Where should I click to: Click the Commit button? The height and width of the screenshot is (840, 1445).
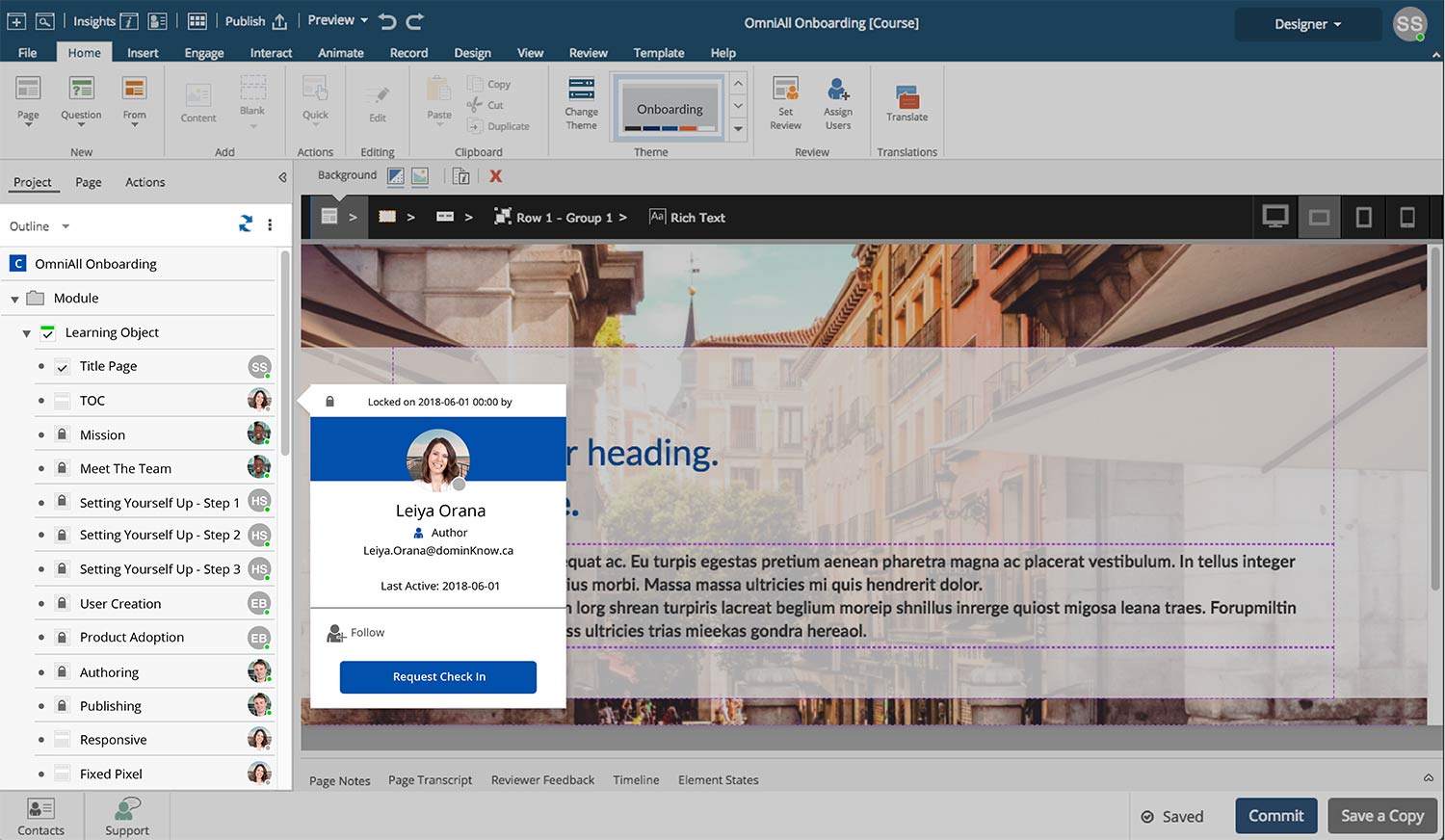1275,815
